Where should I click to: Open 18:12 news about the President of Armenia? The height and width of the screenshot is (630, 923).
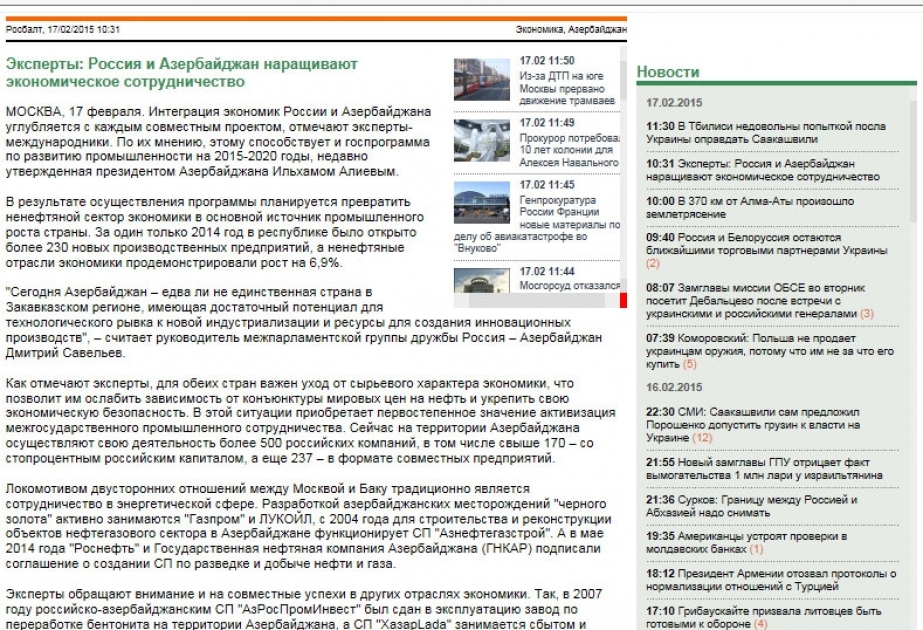tap(771, 580)
